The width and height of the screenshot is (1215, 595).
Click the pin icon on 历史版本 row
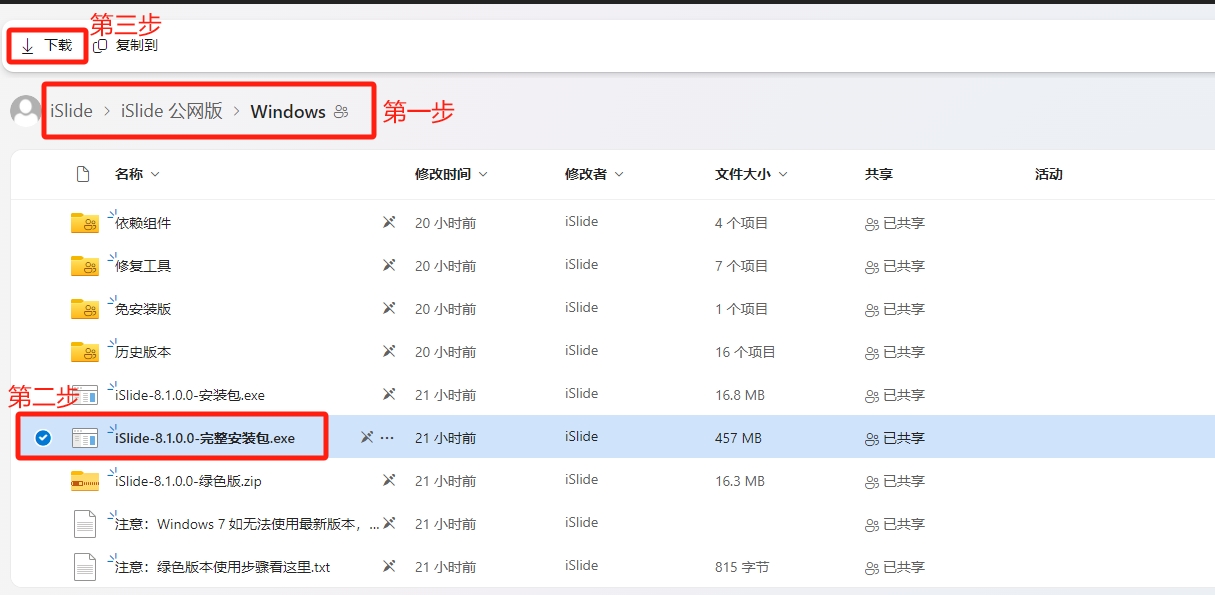(389, 352)
